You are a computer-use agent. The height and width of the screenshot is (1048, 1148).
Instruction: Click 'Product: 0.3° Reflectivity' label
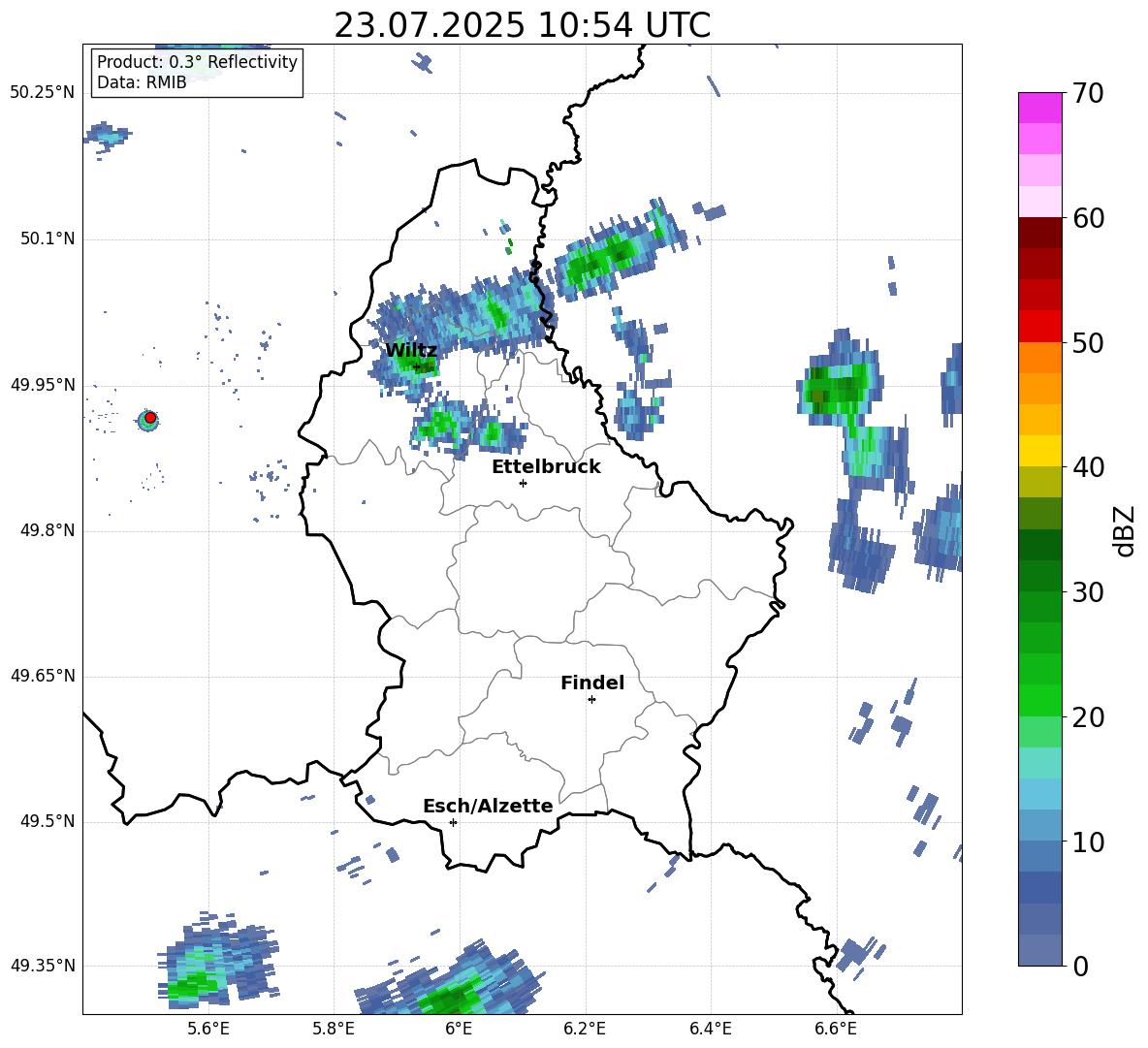coord(197,62)
